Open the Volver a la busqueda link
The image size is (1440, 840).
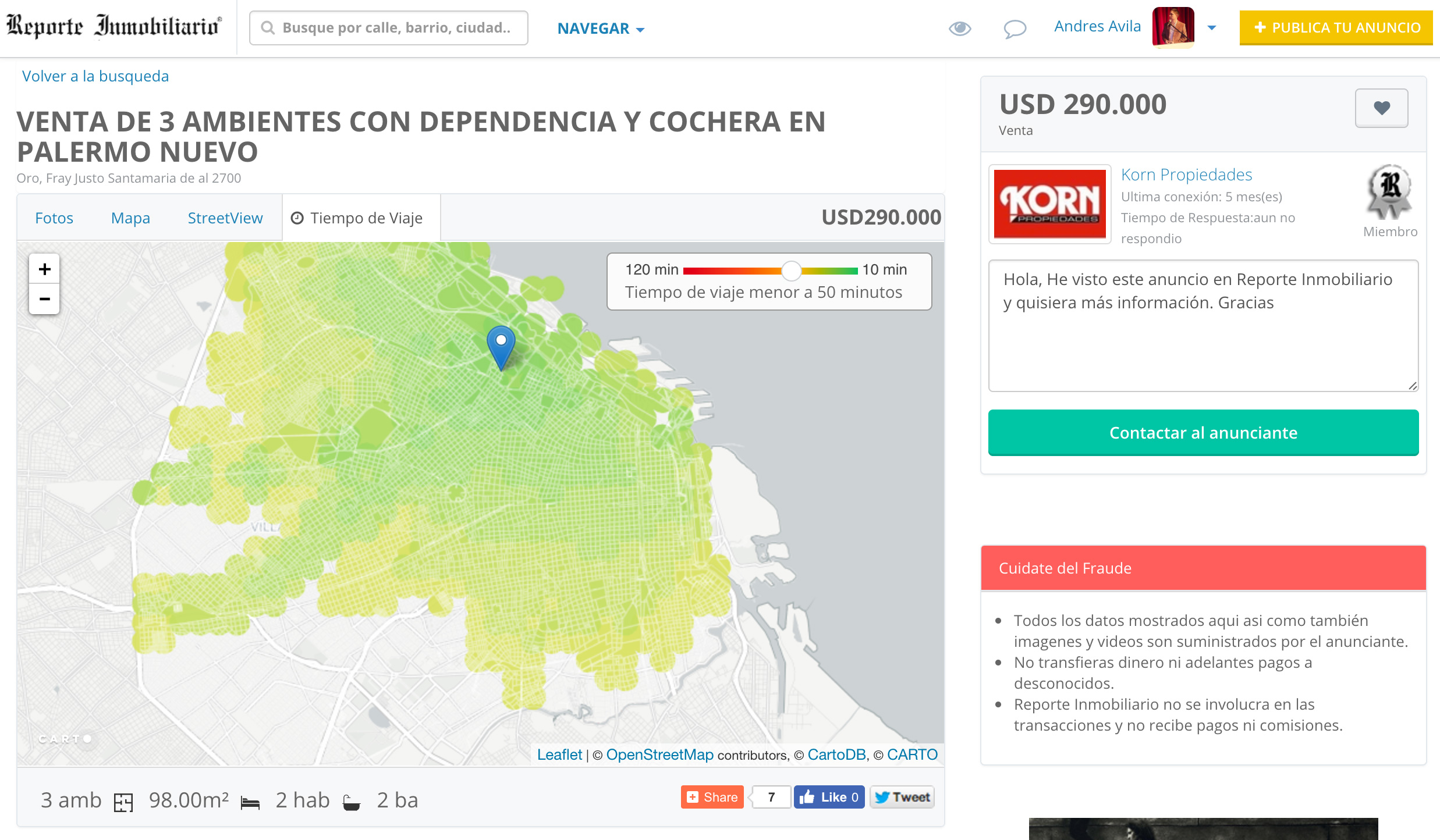pos(95,76)
